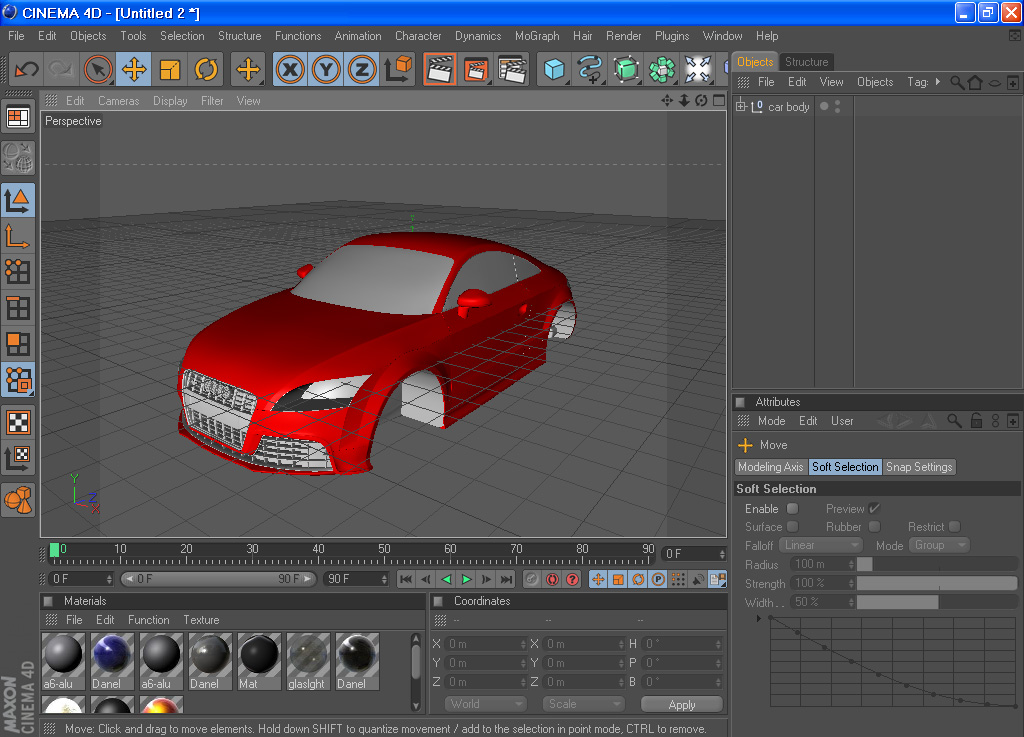Image resolution: width=1024 pixels, height=737 pixels.
Task: Render in Picture Viewer icon
Action: pos(476,69)
